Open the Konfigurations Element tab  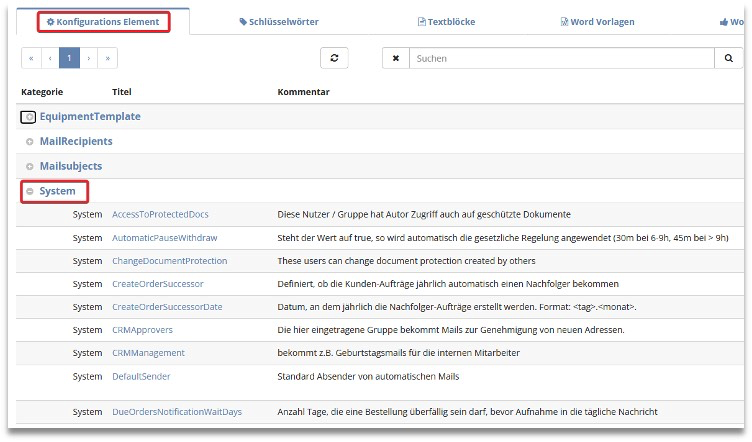tap(103, 22)
